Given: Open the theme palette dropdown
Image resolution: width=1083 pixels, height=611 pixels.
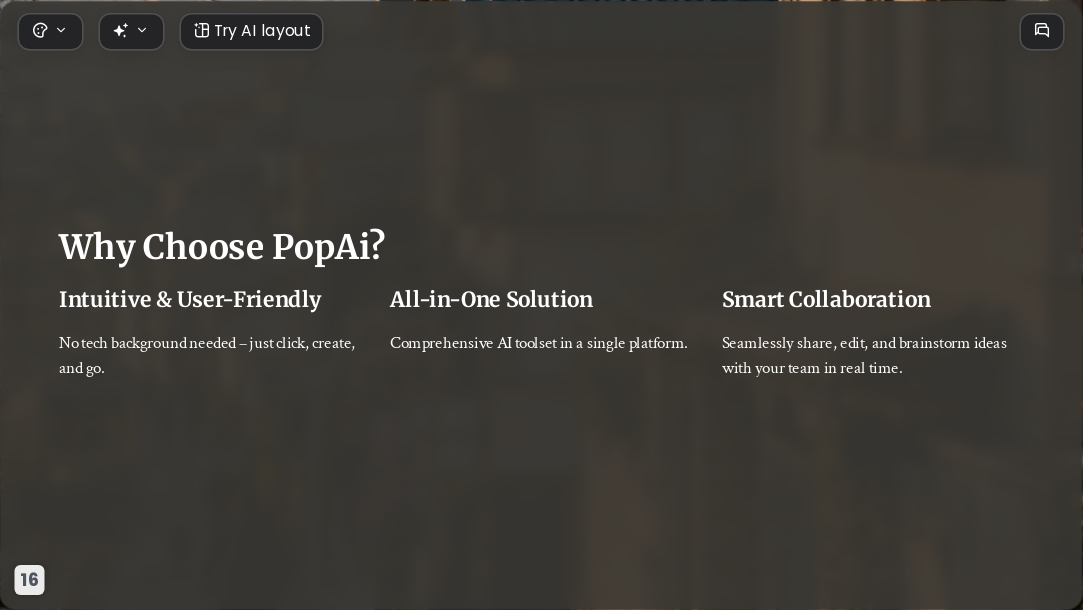Looking at the screenshot, I should point(50,31).
